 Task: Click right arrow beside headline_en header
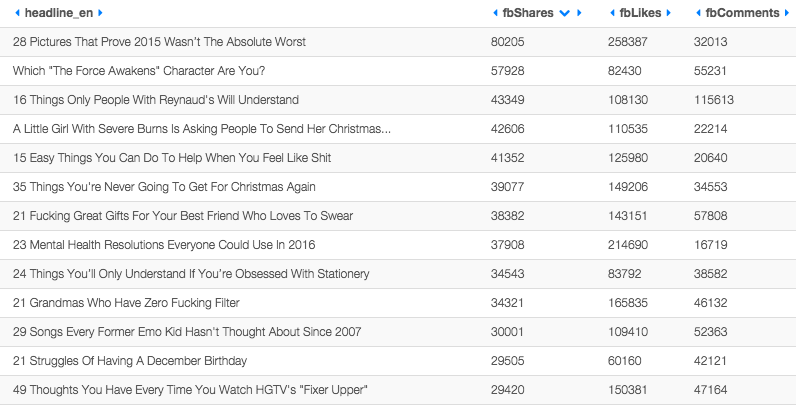pyautogui.click(x=101, y=13)
